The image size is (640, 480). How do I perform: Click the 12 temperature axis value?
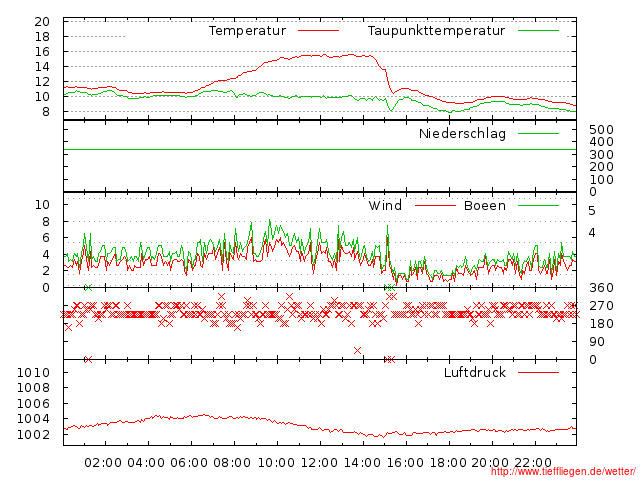pos(42,82)
